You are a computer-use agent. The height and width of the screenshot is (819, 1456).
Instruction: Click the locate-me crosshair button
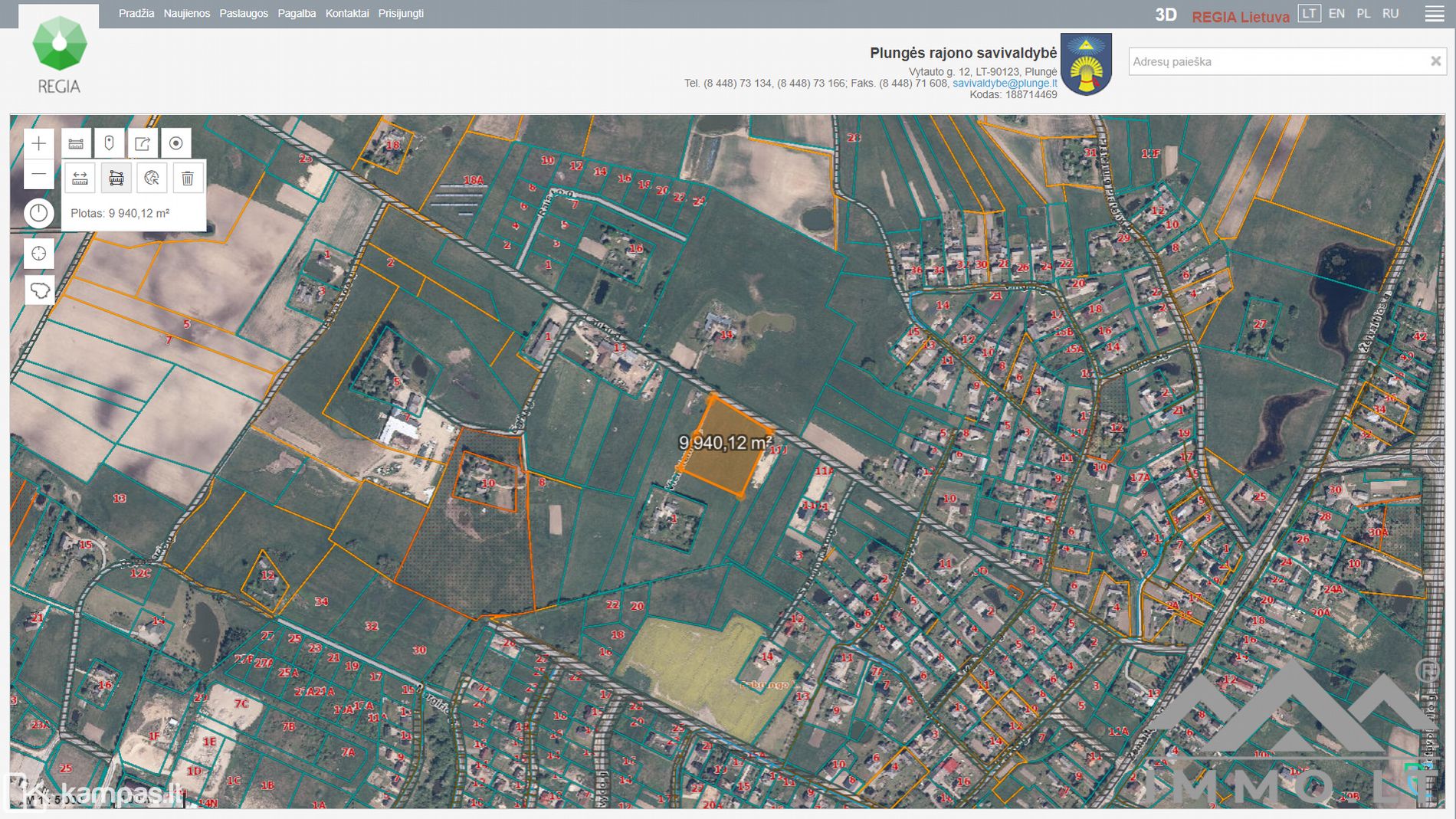(39, 254)
